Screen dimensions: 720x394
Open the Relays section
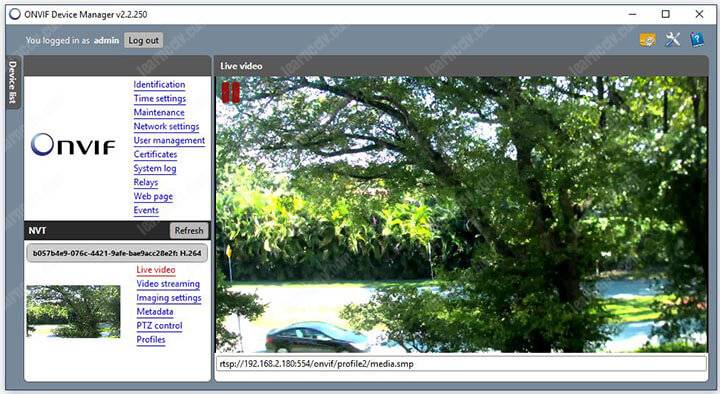pyautogui.click(x=146, y=183)
